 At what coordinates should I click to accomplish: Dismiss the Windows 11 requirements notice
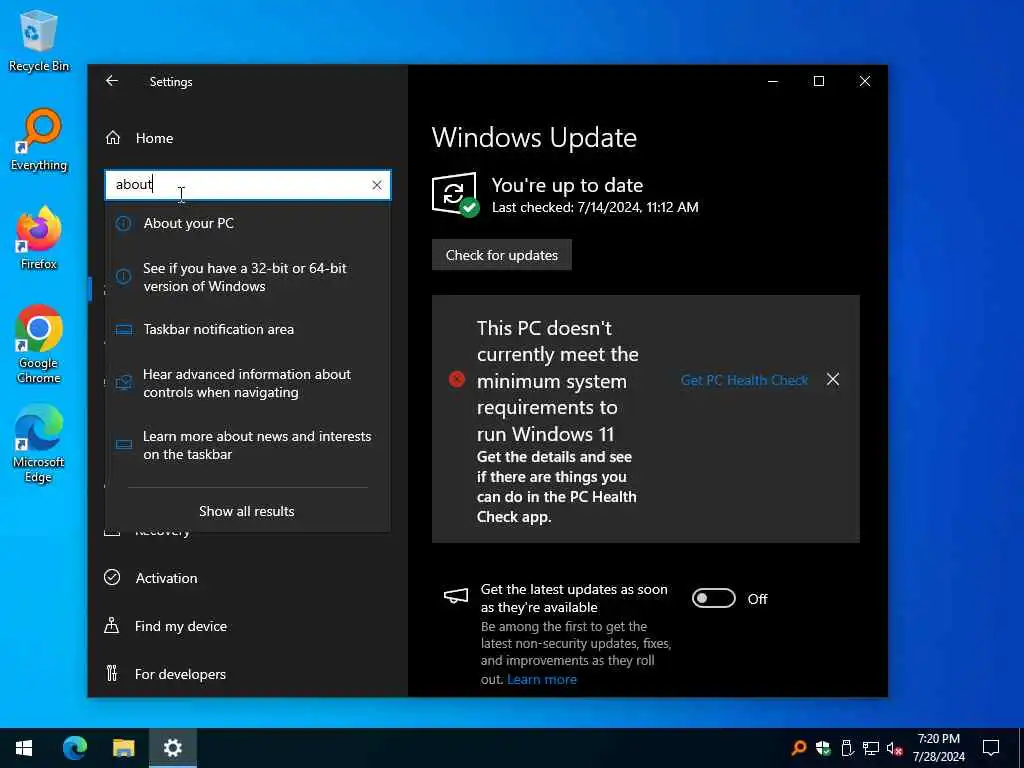(833, 379)
